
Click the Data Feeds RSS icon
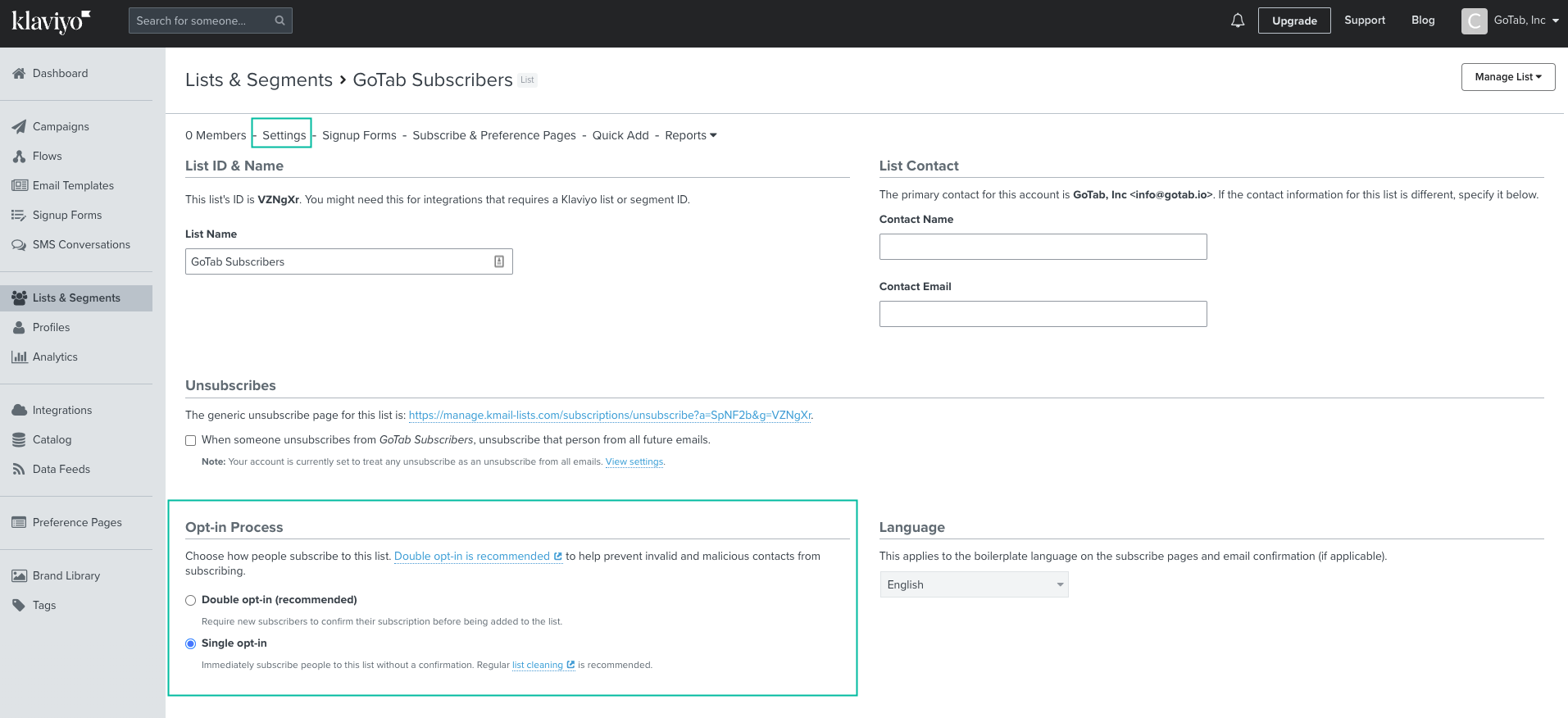[19, 470]
